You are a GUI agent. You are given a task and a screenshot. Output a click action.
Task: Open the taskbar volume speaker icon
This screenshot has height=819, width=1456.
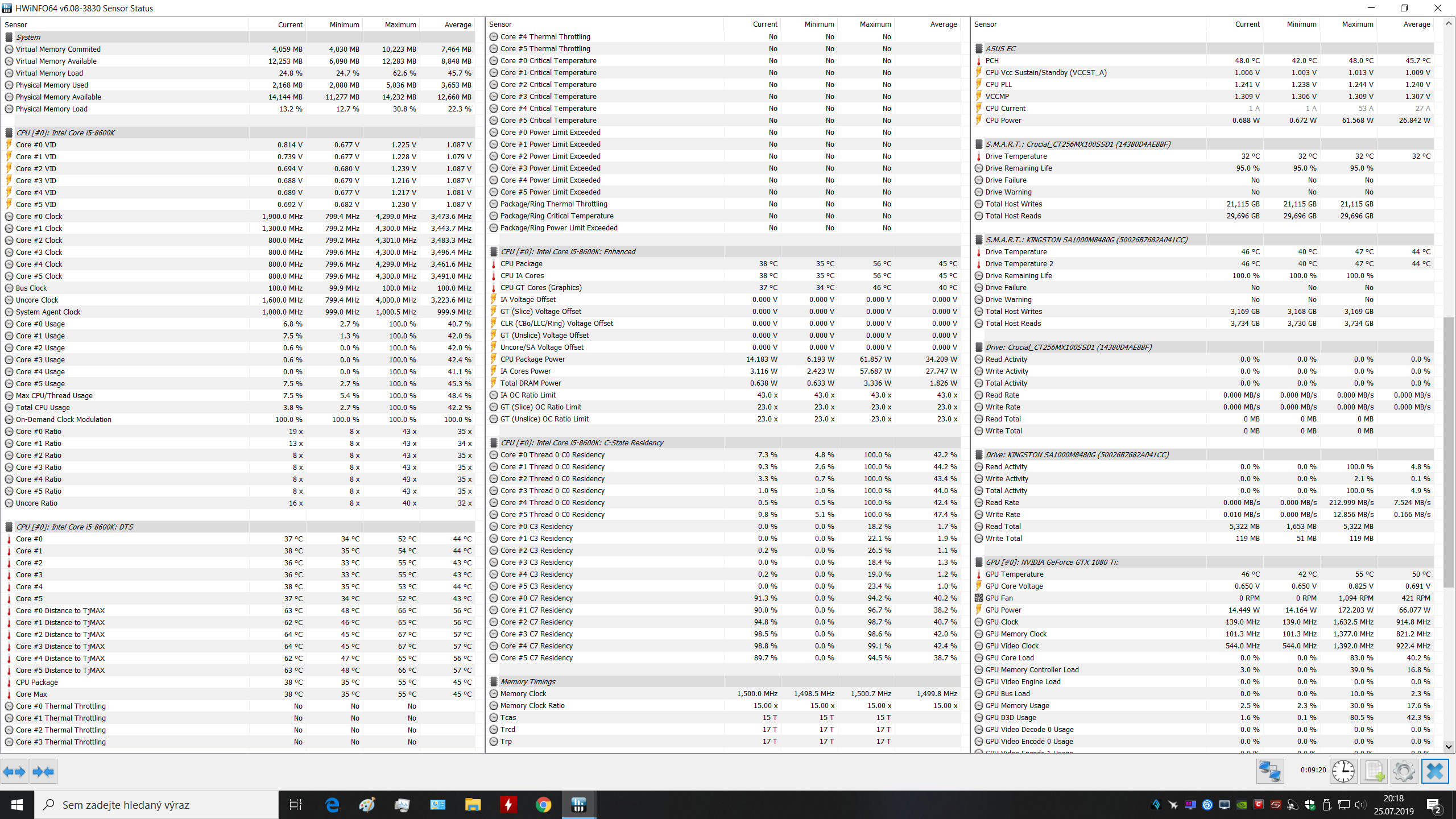(x=1360, y=805)
